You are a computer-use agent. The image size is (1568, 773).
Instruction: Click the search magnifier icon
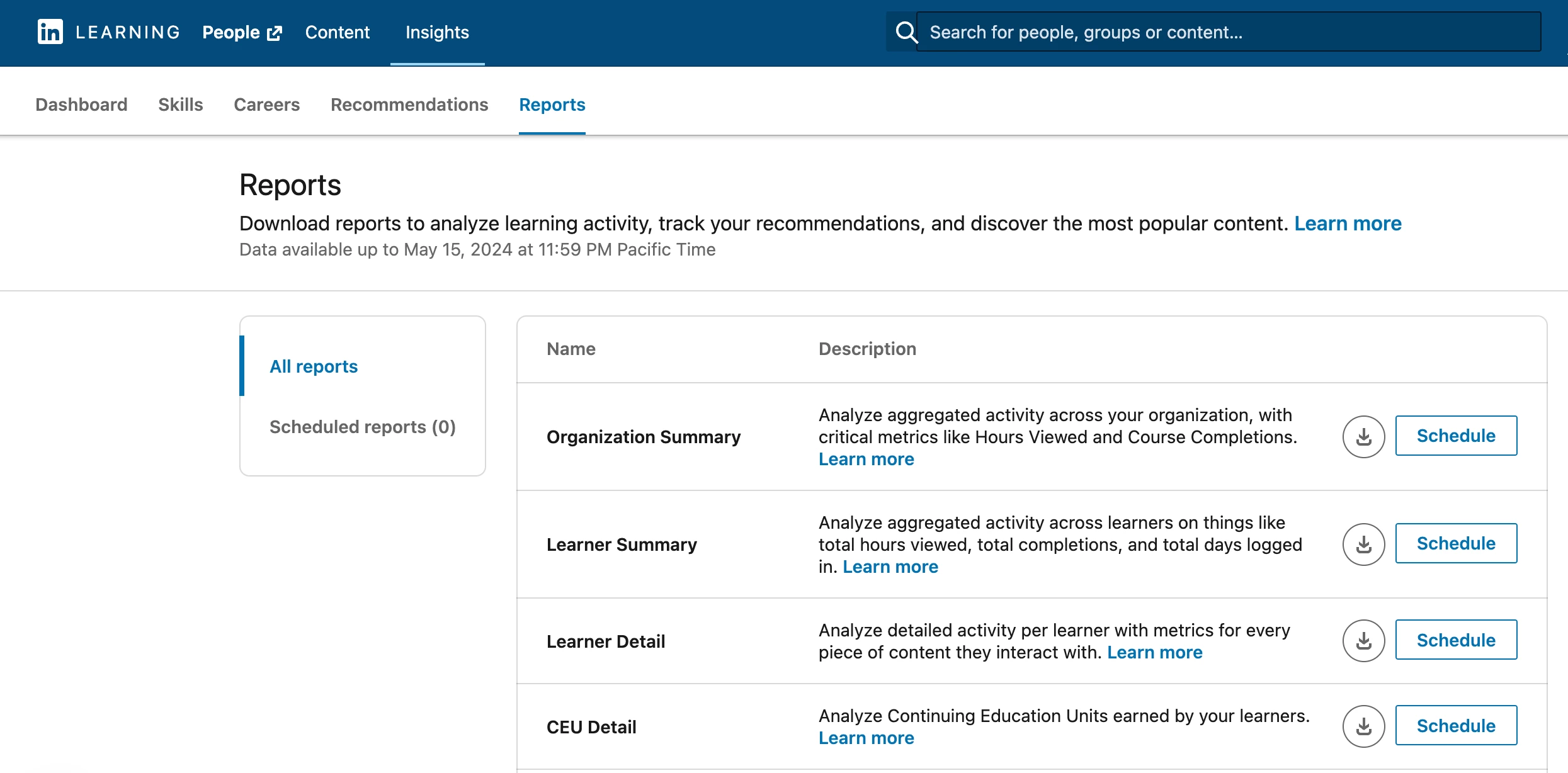[906, 32]
